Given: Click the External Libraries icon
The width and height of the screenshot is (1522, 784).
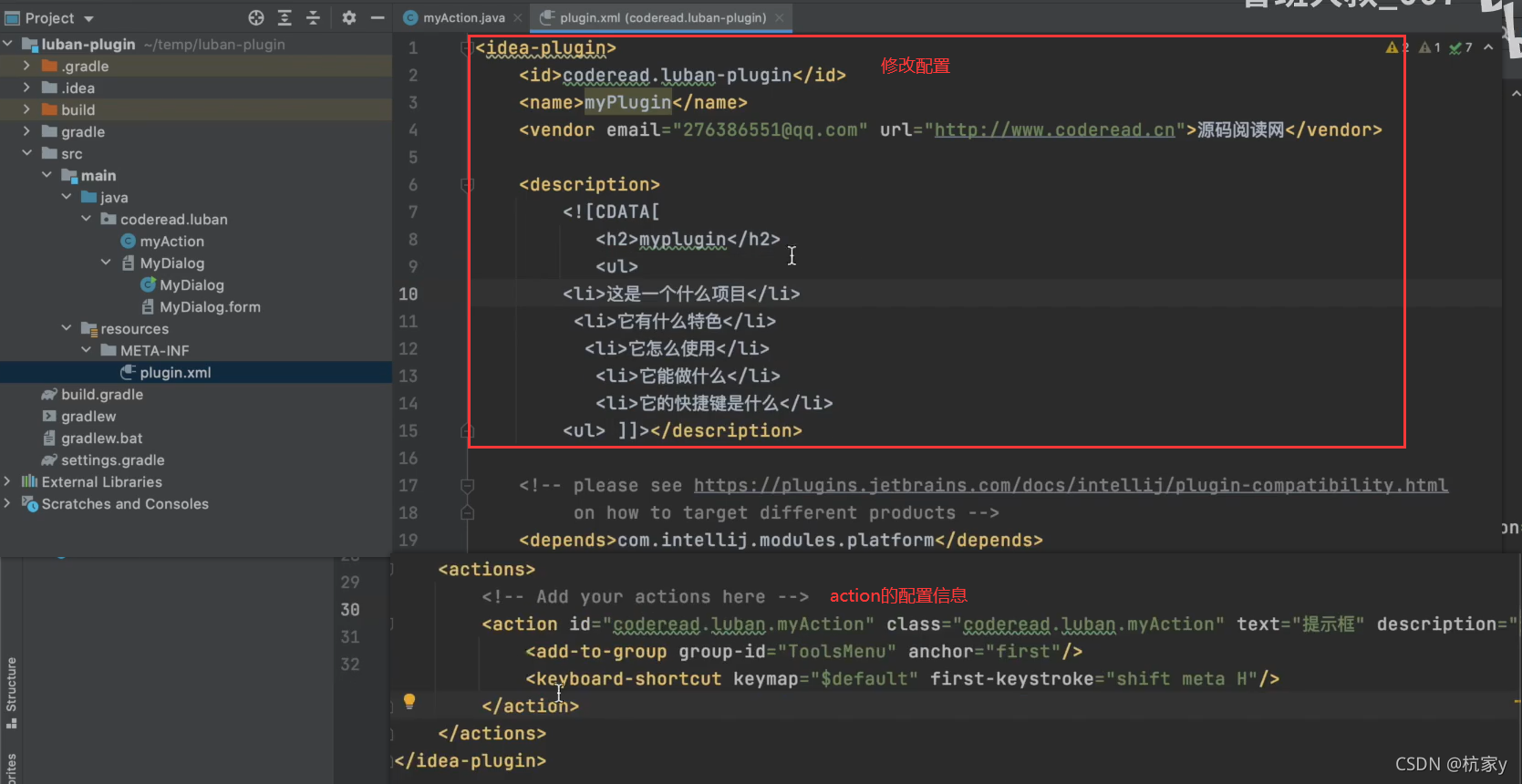Looking at the screenshot, I should [29, 481].
